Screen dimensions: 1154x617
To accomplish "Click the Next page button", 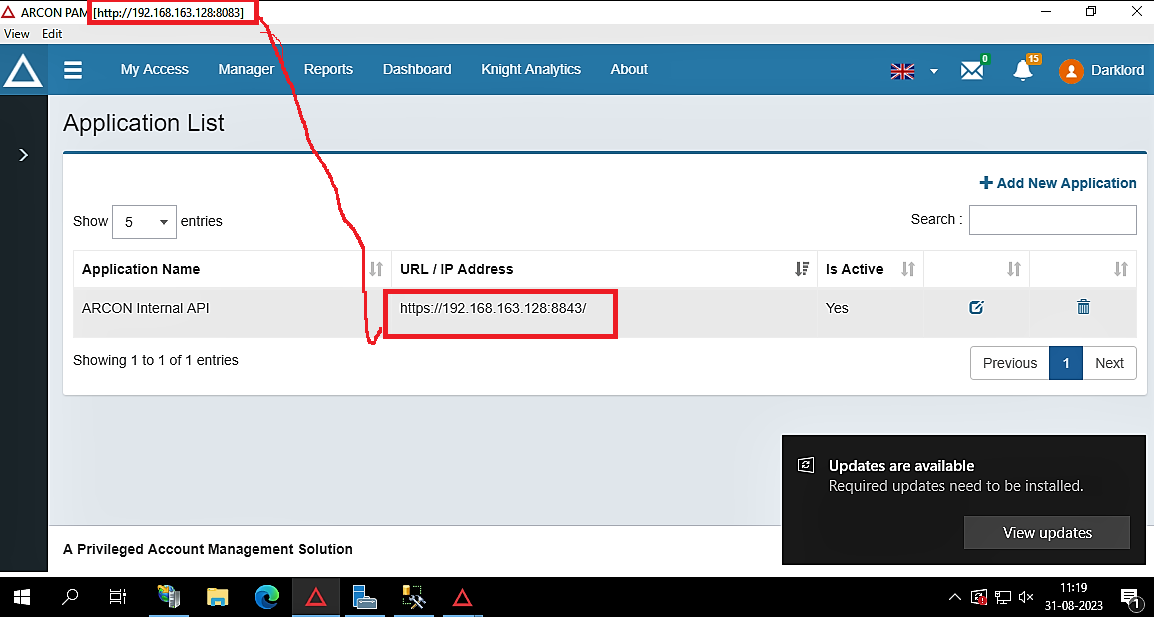I will tap(1109, 363).
